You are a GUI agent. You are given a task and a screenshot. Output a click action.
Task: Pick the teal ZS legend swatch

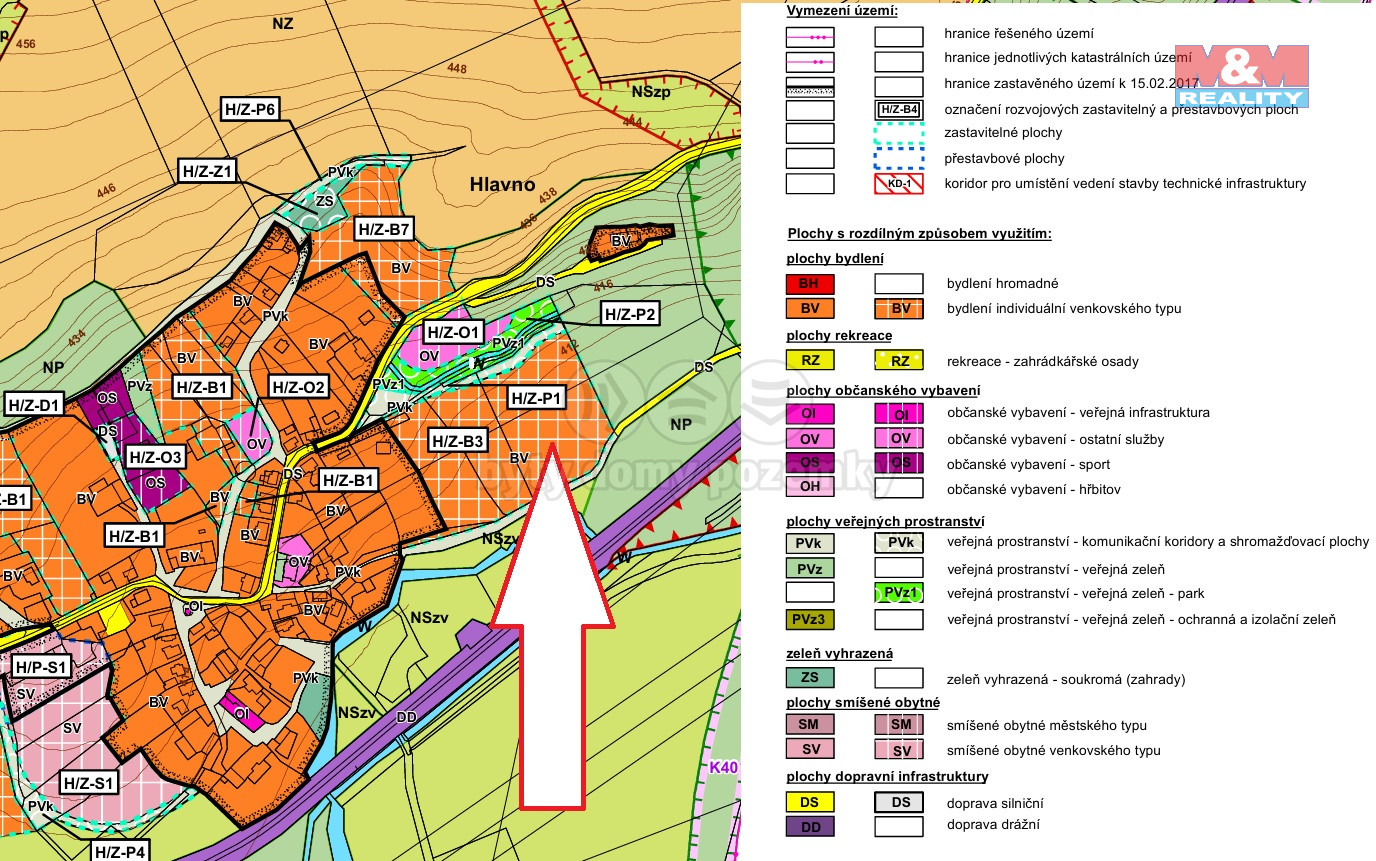click(810, 679)
